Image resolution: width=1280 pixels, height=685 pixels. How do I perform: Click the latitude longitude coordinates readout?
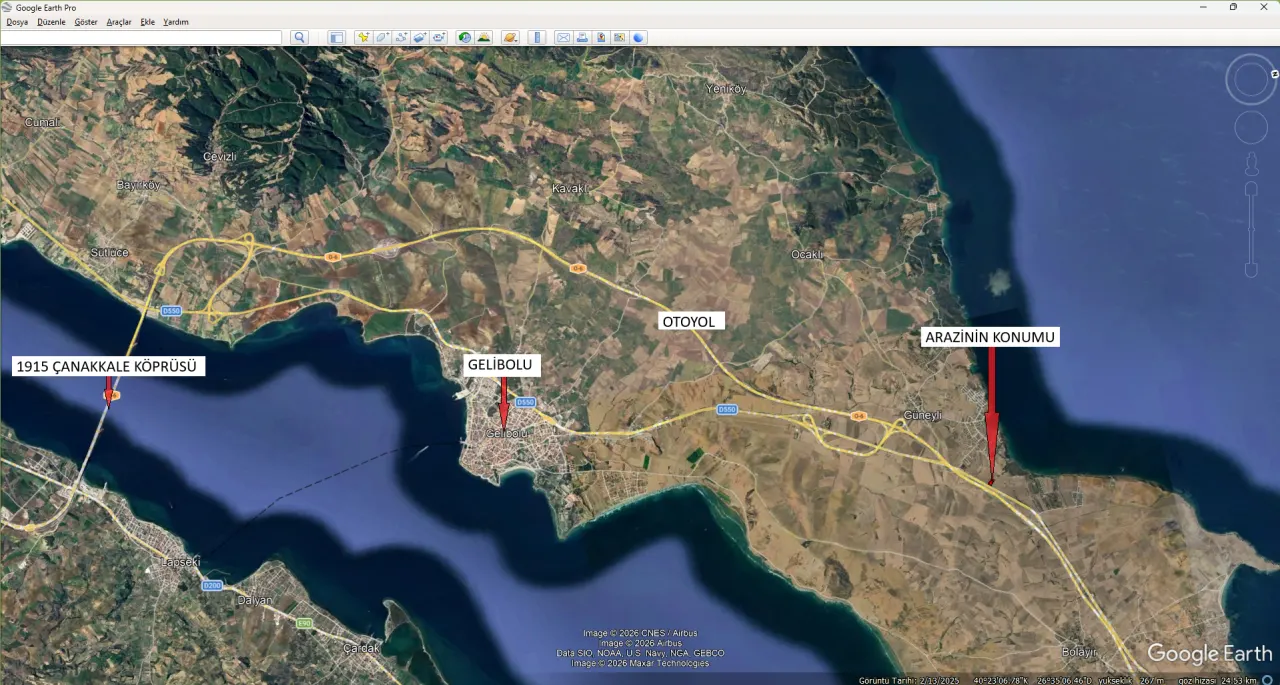click(1032, 680)
